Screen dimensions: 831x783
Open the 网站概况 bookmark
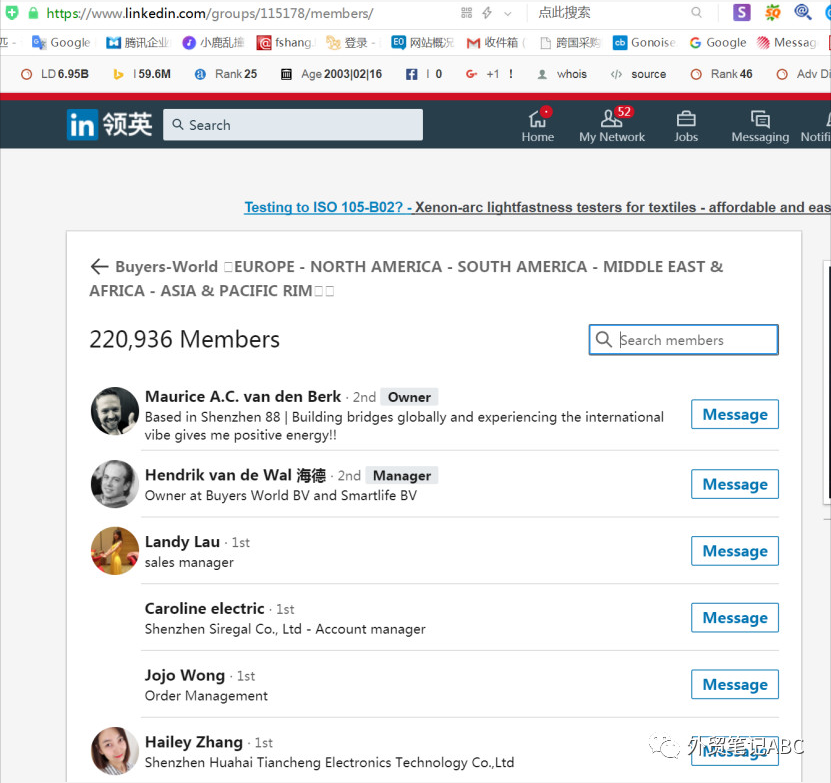pyautogui.click(x=422, y=42)
